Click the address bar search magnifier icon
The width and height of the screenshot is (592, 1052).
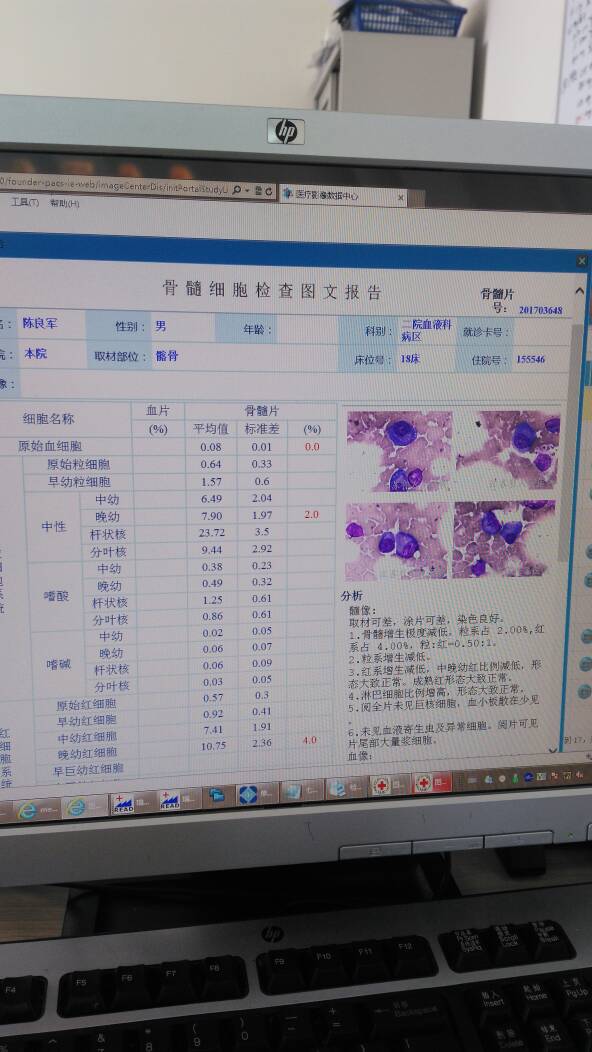[x=237, y=190]
